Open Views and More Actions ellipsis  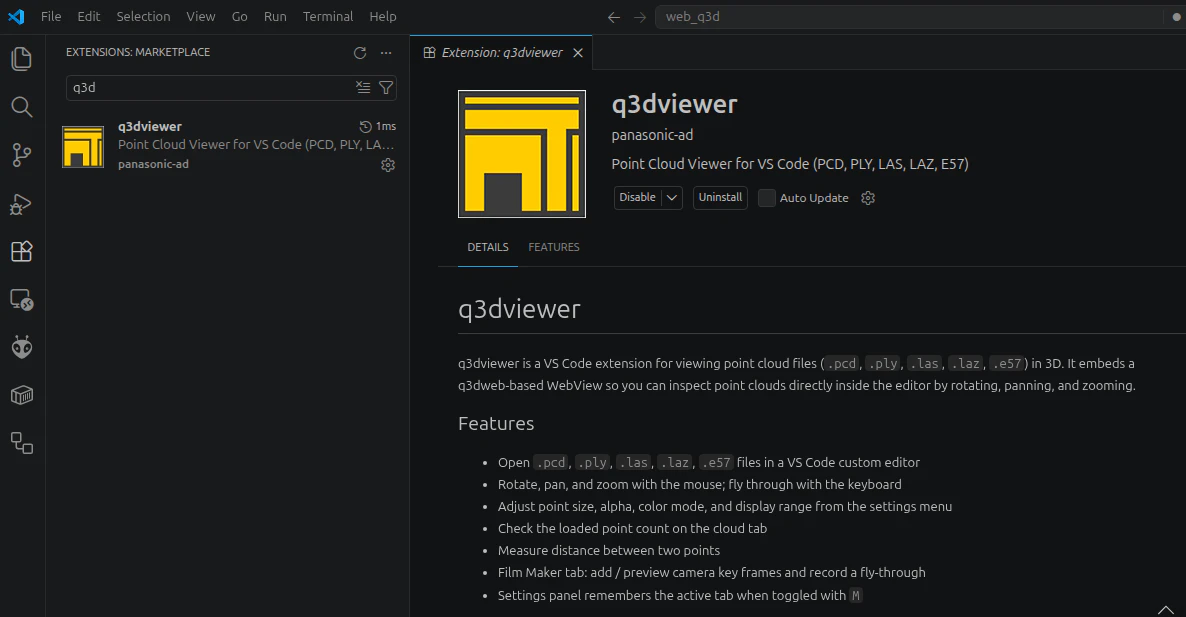pyautogui.click(x=386, y=53)
